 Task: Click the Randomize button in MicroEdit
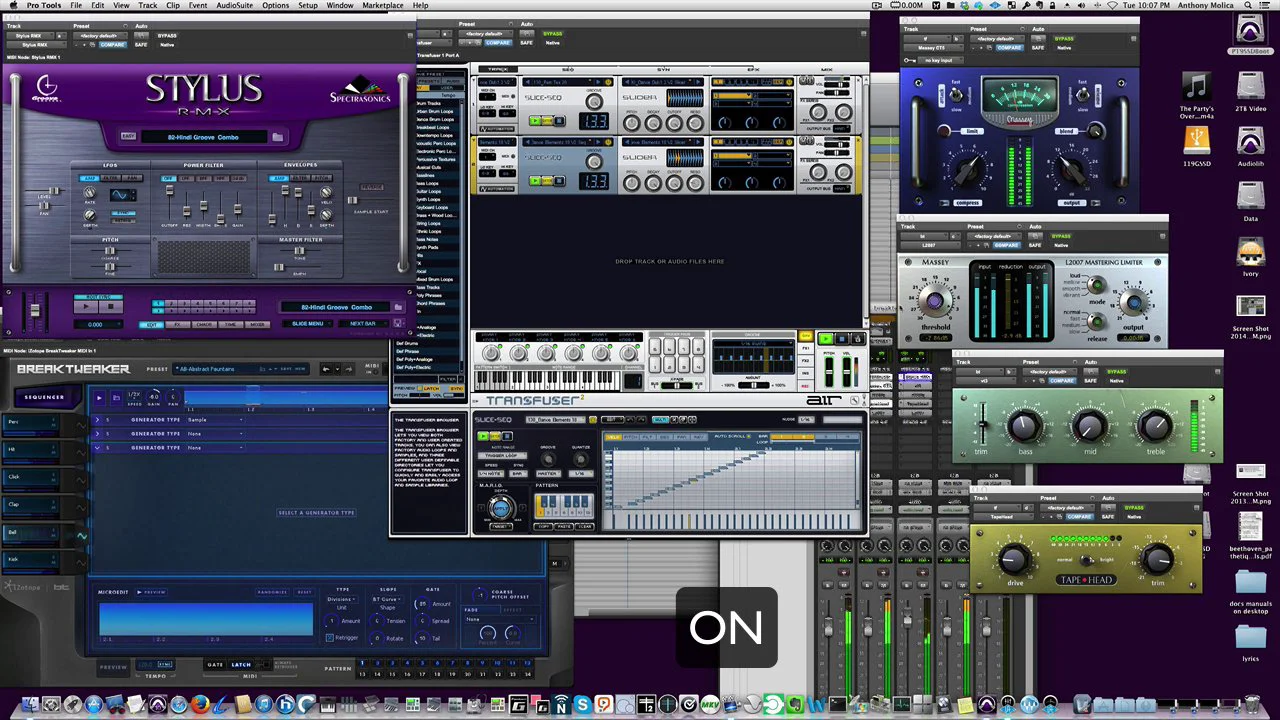272,592
